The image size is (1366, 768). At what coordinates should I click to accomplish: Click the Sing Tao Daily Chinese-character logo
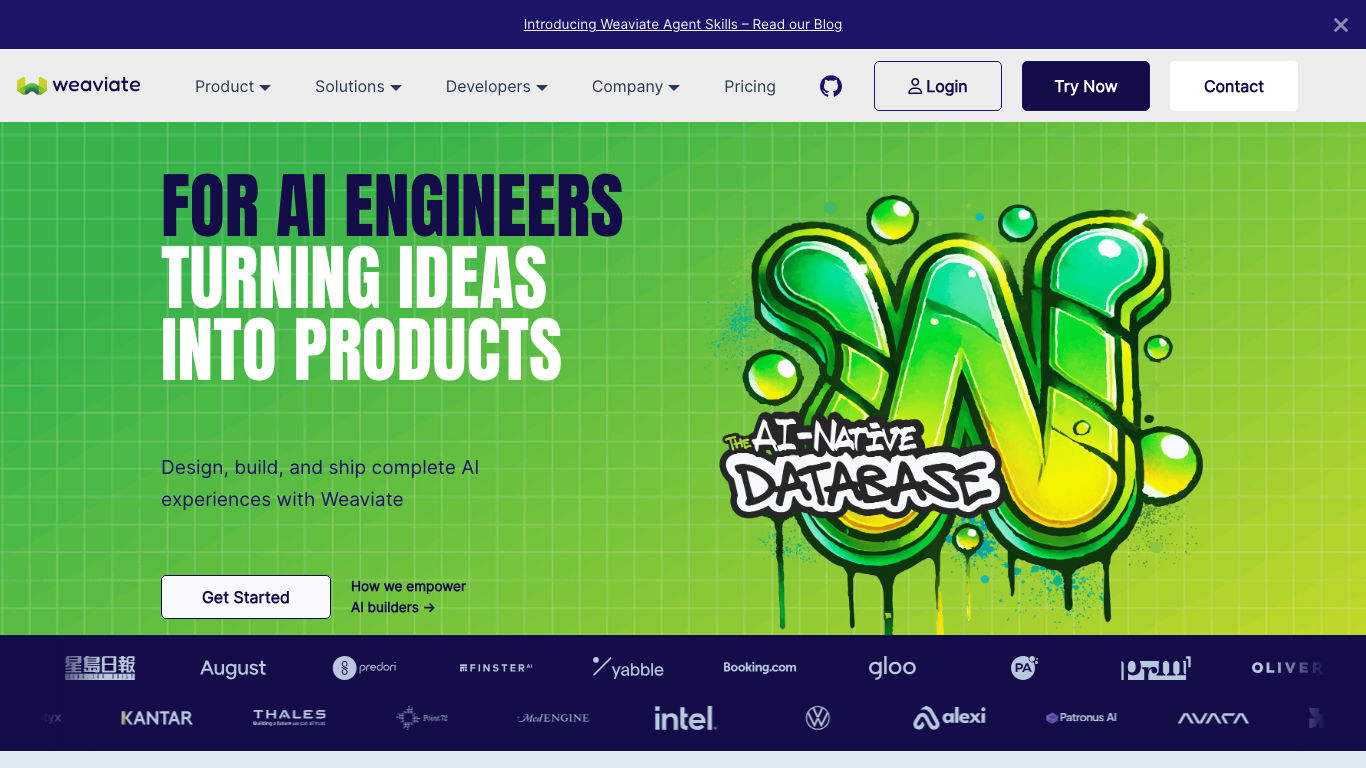pos(100,668)
